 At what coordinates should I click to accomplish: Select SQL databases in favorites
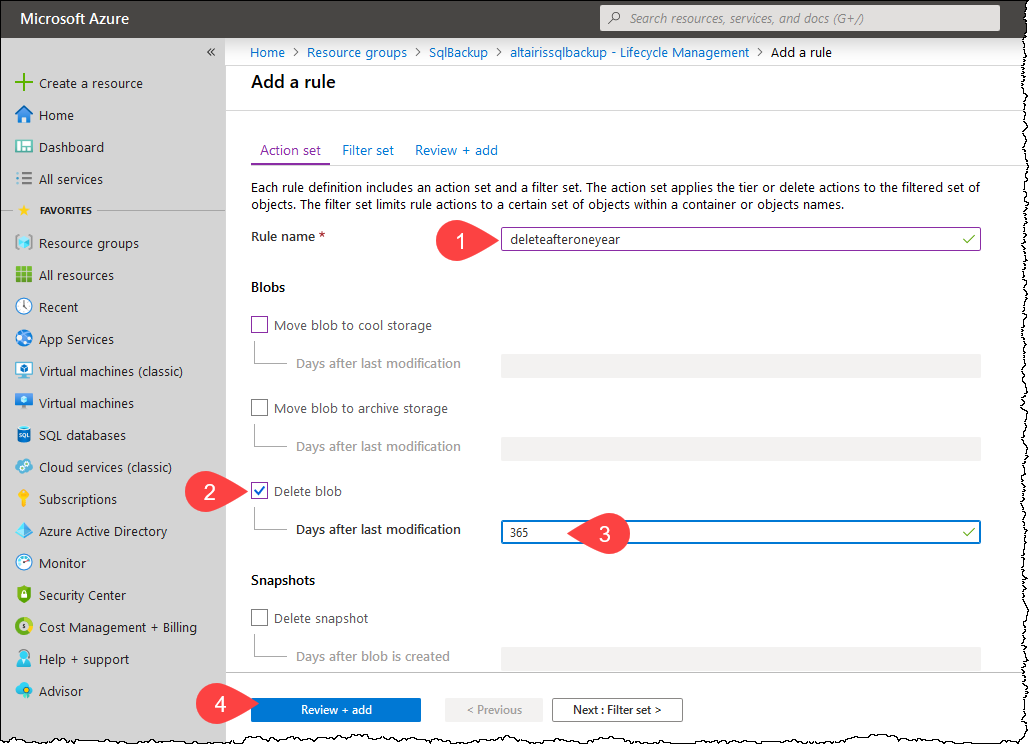[82, 435]
